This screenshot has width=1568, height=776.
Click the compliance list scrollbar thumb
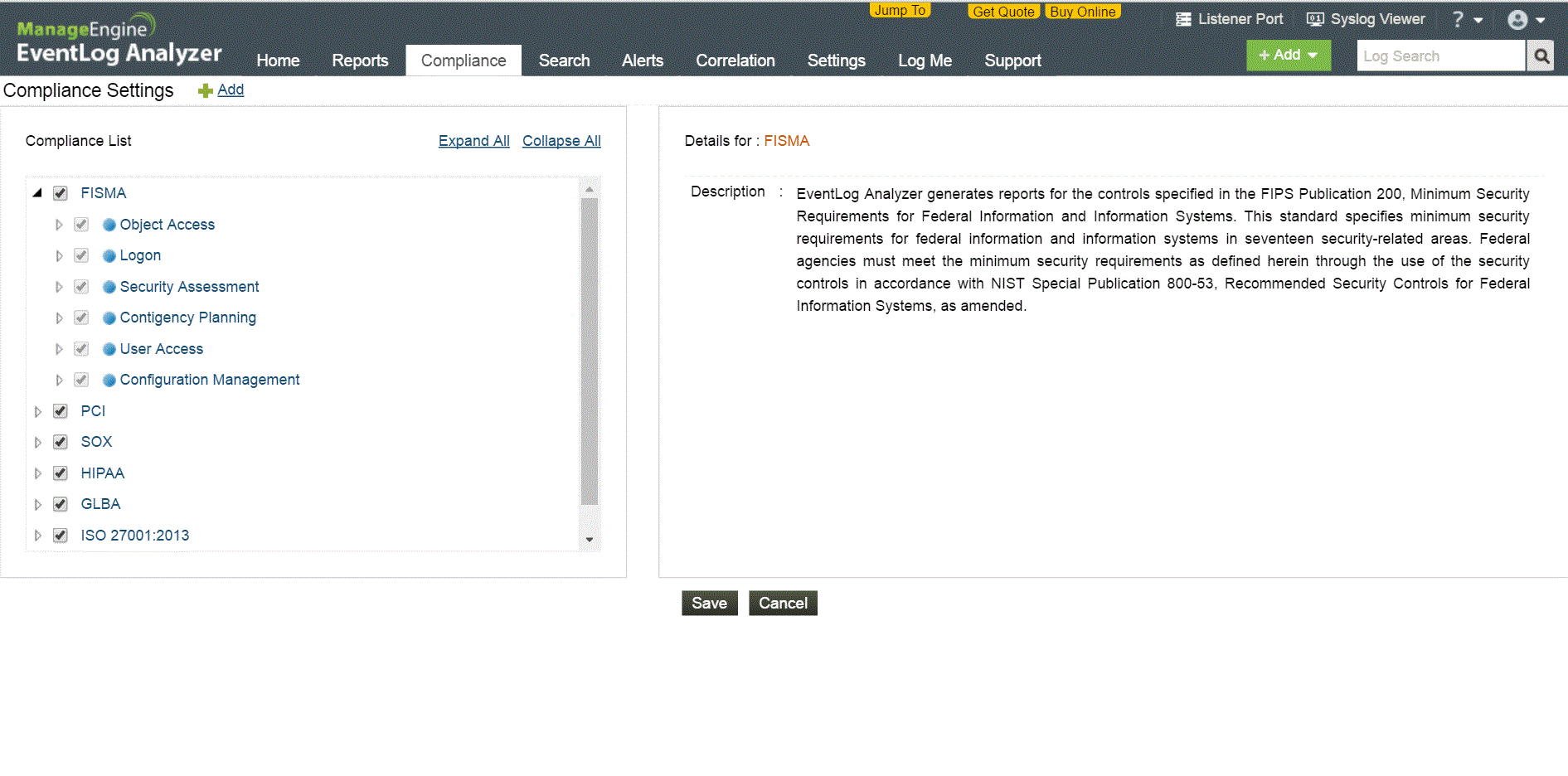(590, 351)
